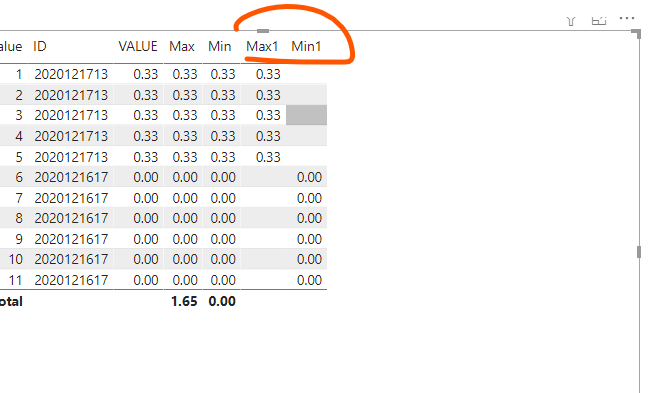The image size is (657, 393).
Task: Click VALUE 0.33 in row 2
Action: tap(146, 95)
